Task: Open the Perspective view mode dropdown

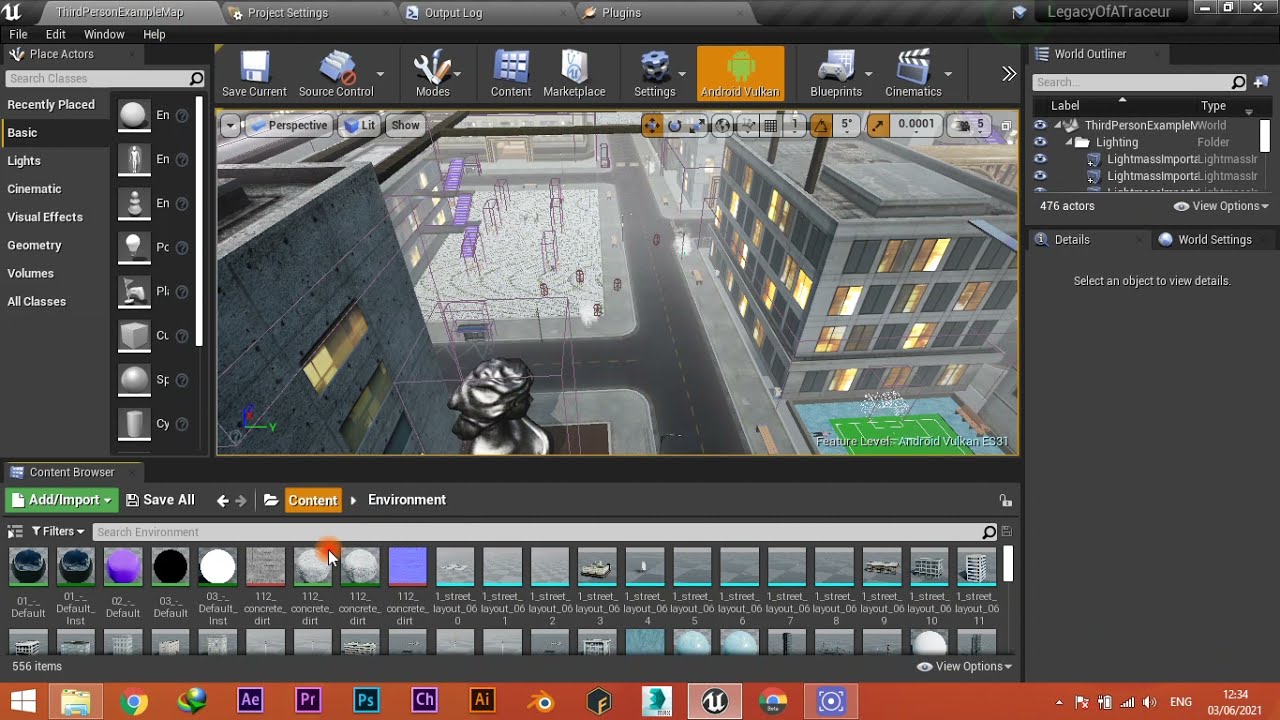Action: [x=288, y=125]
